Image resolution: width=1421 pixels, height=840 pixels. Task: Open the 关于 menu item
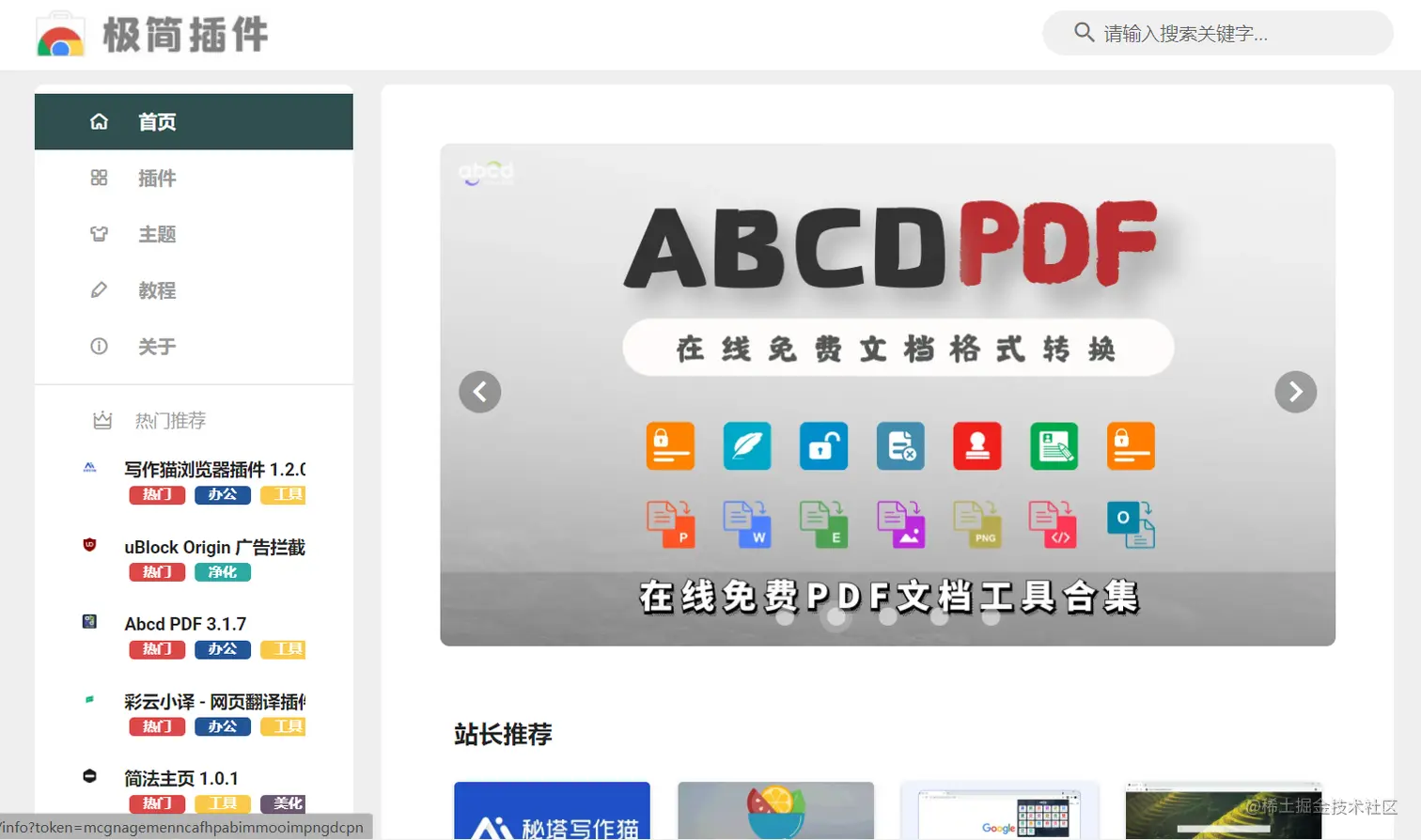(194, 347)
